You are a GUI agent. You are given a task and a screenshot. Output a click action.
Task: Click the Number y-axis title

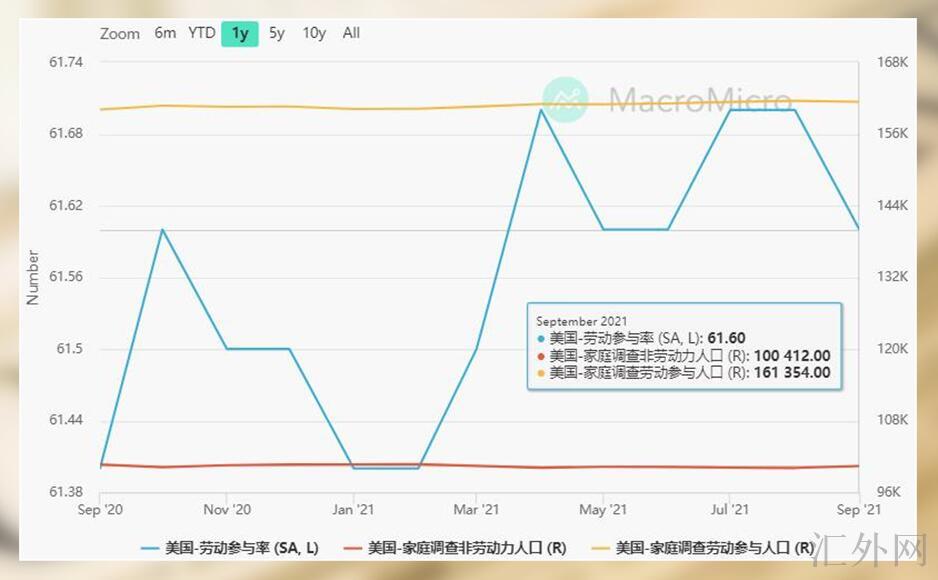33,277
